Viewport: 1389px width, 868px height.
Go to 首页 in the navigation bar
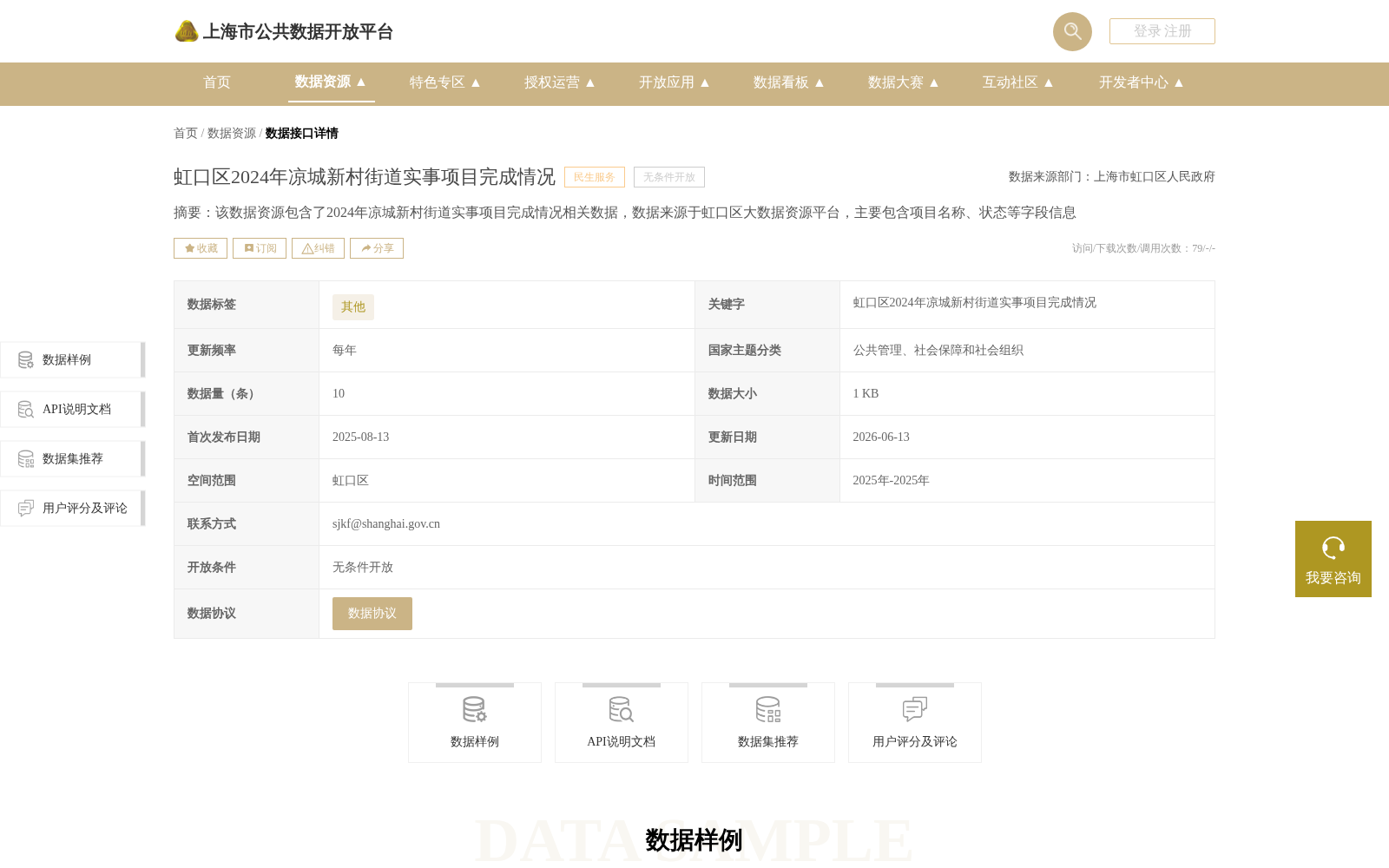pos(217,82)
